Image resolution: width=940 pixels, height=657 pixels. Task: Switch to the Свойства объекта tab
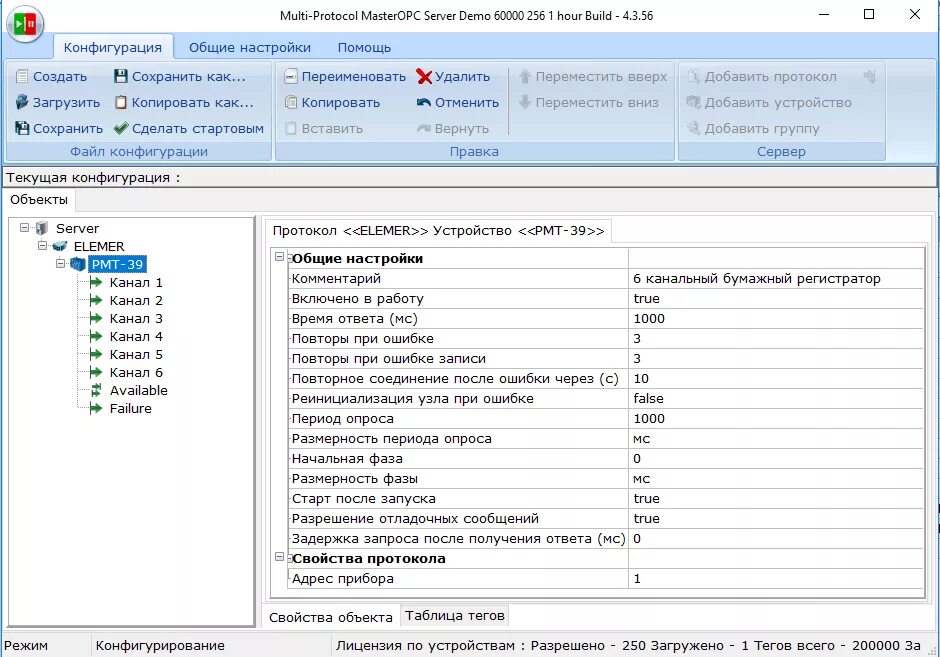(x=330, y=617)
